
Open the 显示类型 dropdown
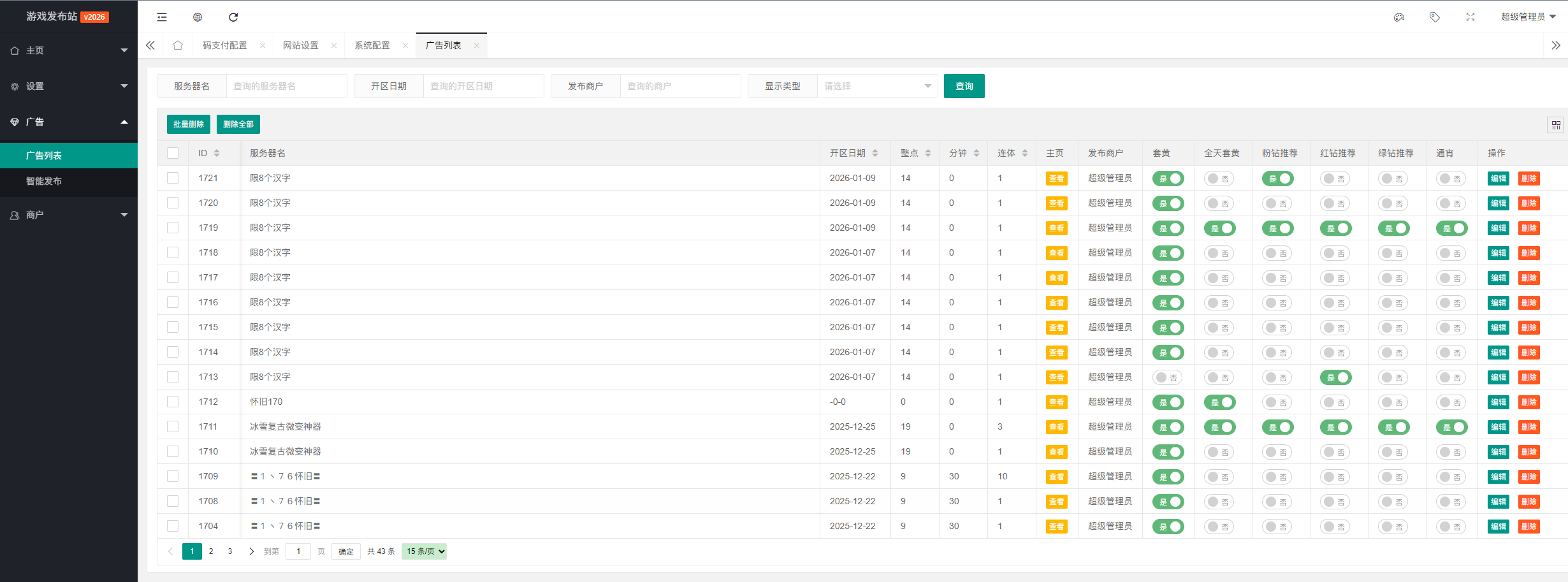click(x=876, y=86)
